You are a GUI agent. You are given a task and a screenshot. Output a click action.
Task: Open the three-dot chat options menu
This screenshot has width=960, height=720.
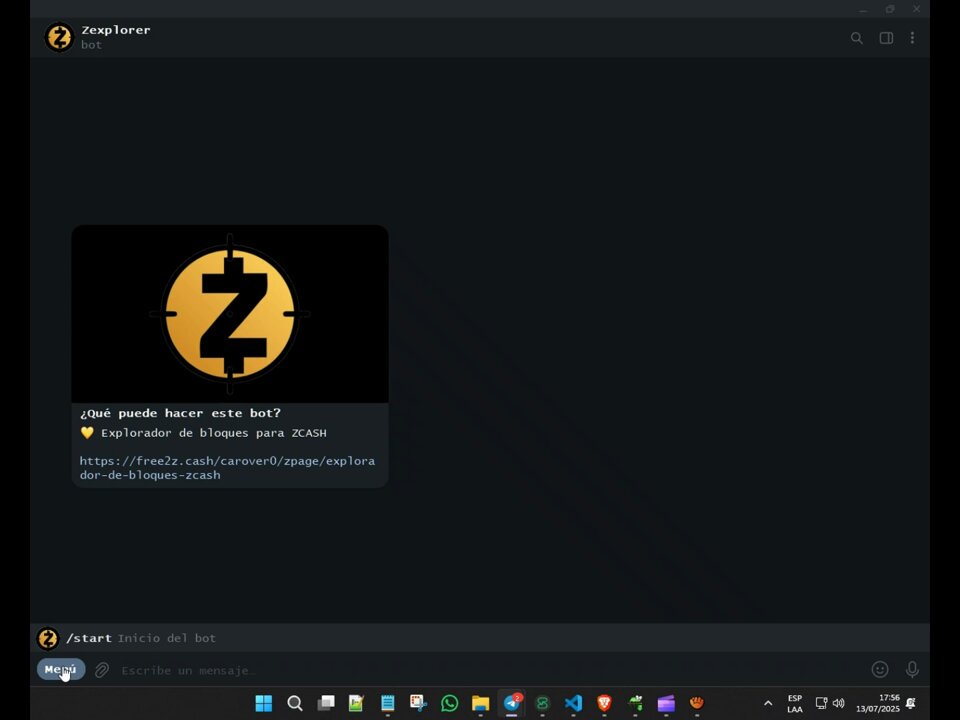(912, 38)
